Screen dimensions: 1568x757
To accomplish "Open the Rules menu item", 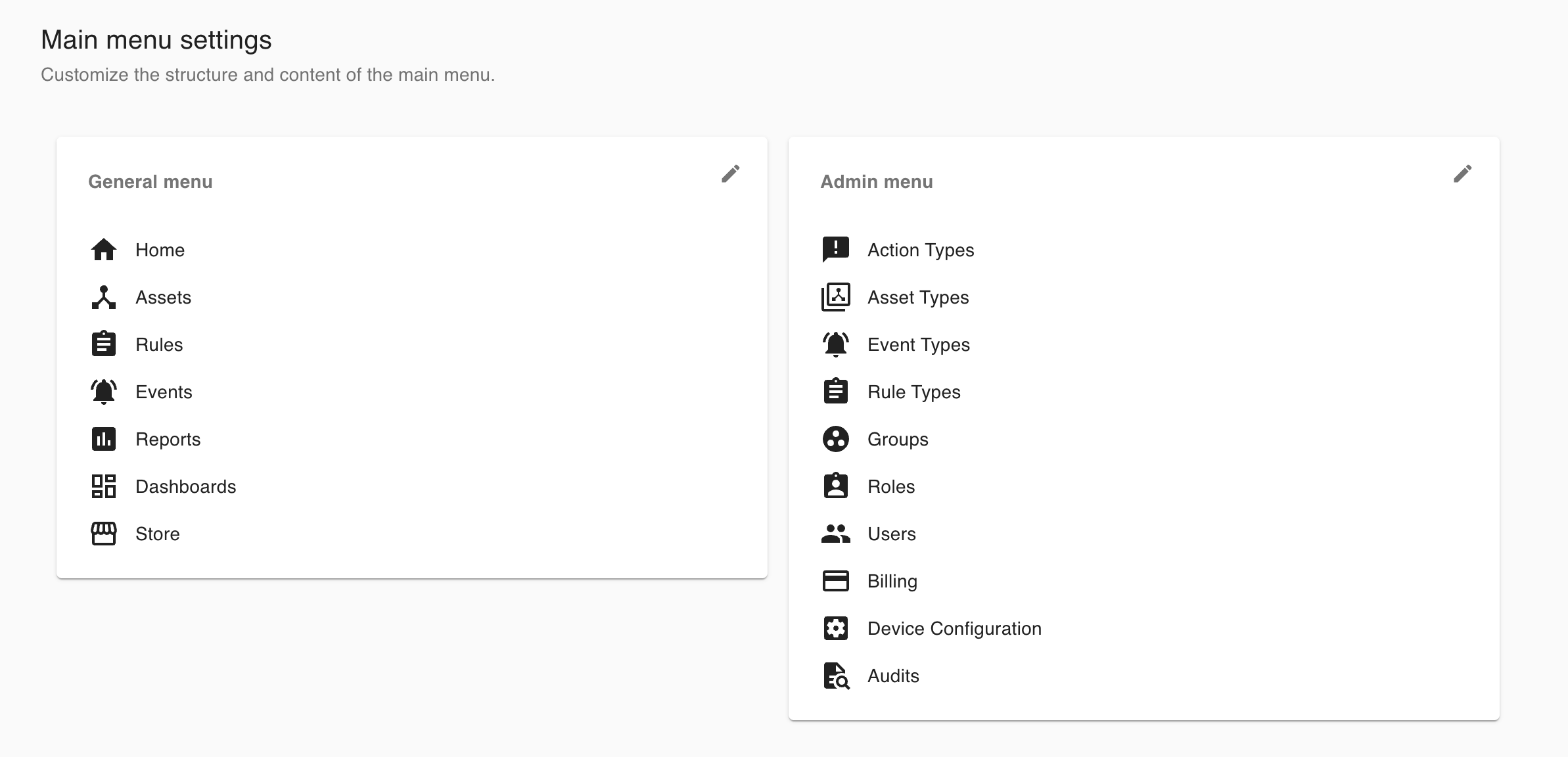I will 159,344.
